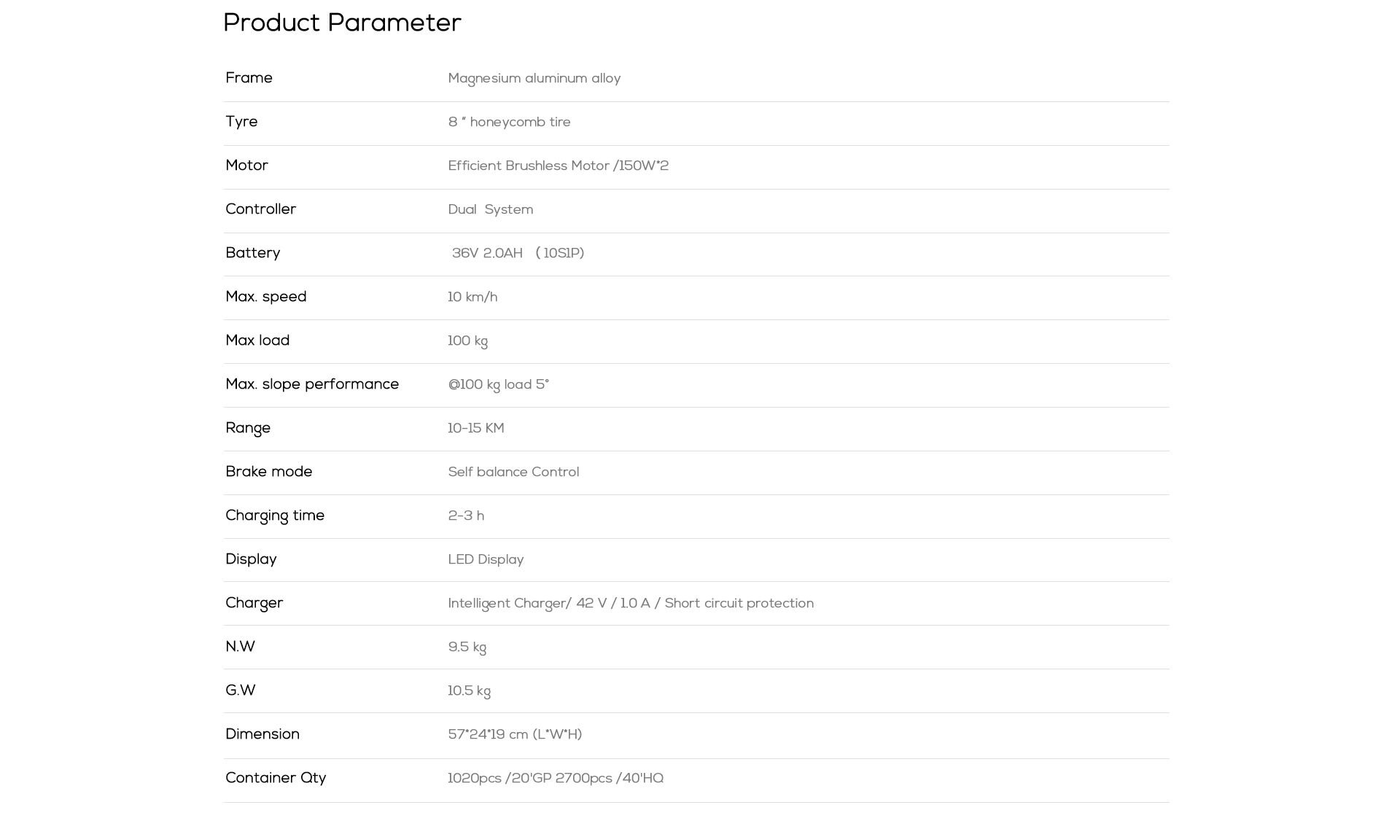This screenshot has height=840, width=1400.
Task: Select the Max. speed label
Action: [265, 297]
